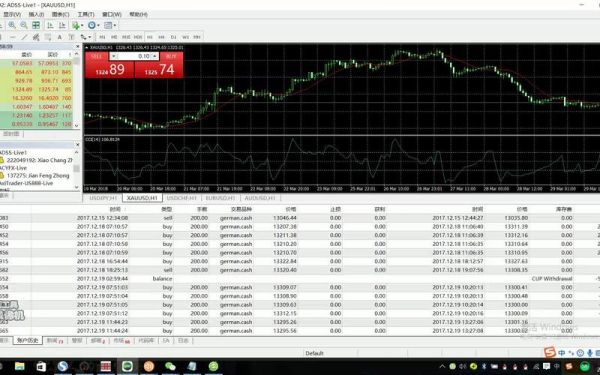Open the periods clock icon menu
600x375 pixels.
[93, 25]
